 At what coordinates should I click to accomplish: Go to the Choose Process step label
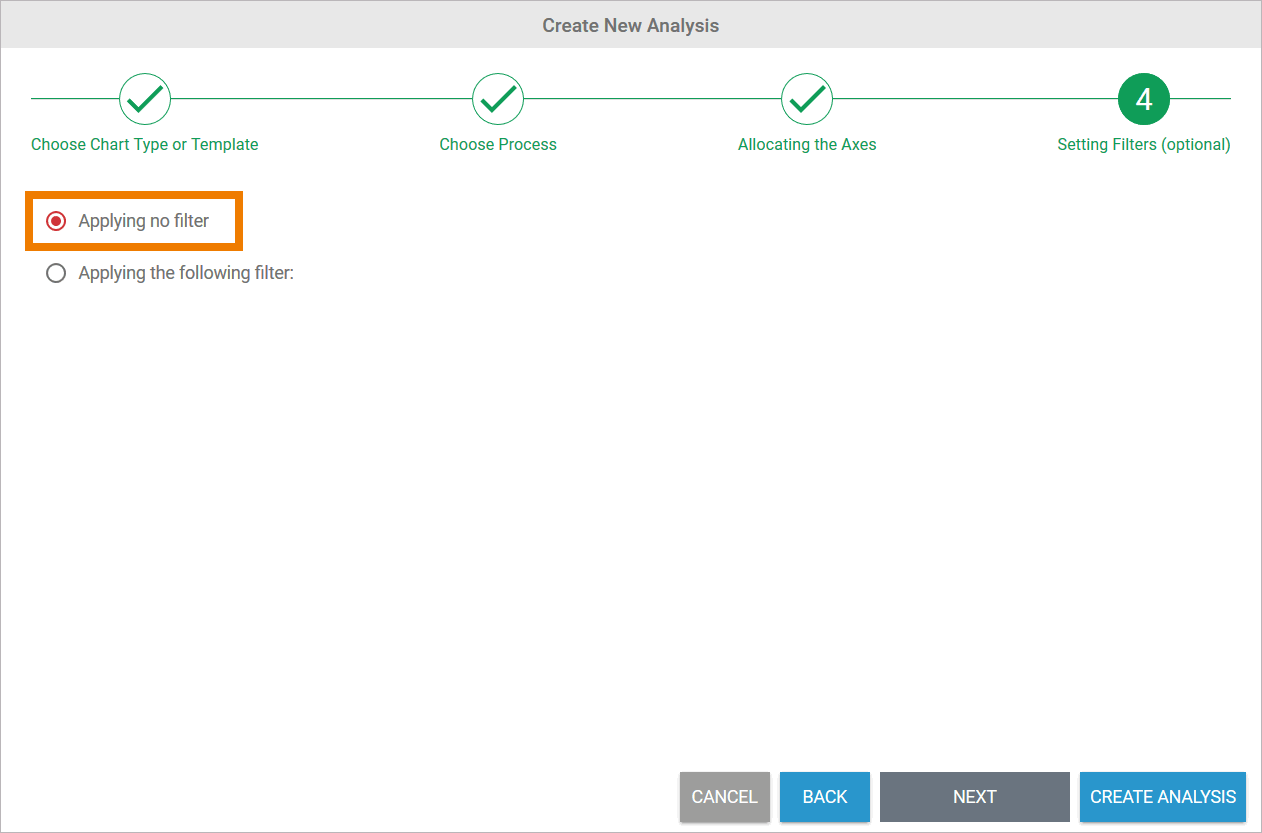(x=498, y=144)
